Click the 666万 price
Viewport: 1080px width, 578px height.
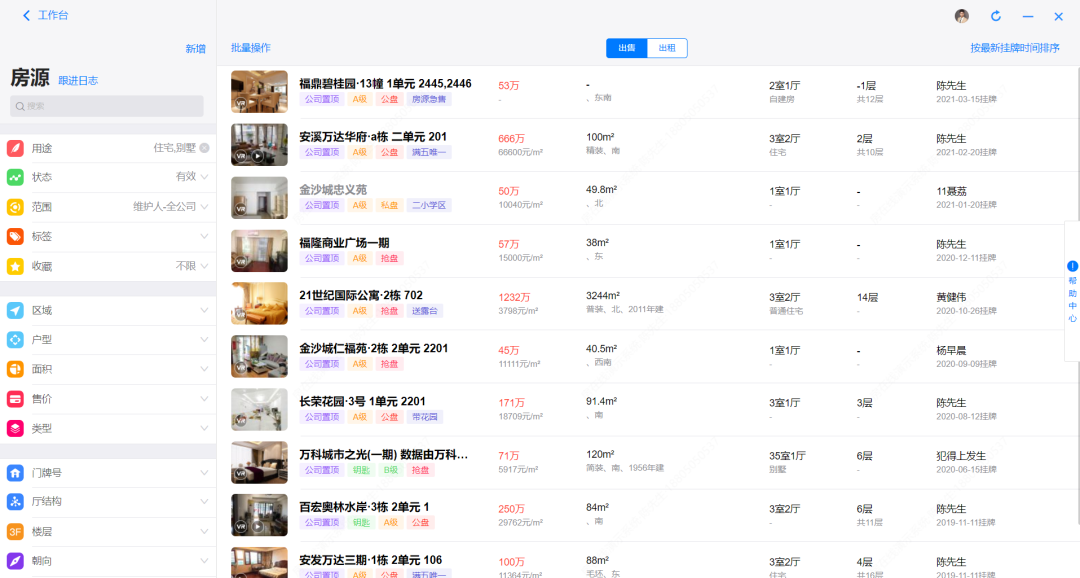pyautogui.click(x=511, y=138)
